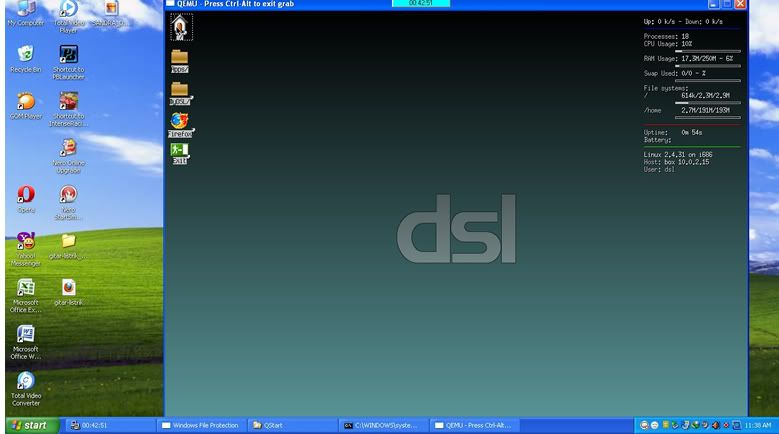Screen dimensions: 779x434
Task: Open Microsoft Office Excel shortcut
Action: [x=26, y=295]
